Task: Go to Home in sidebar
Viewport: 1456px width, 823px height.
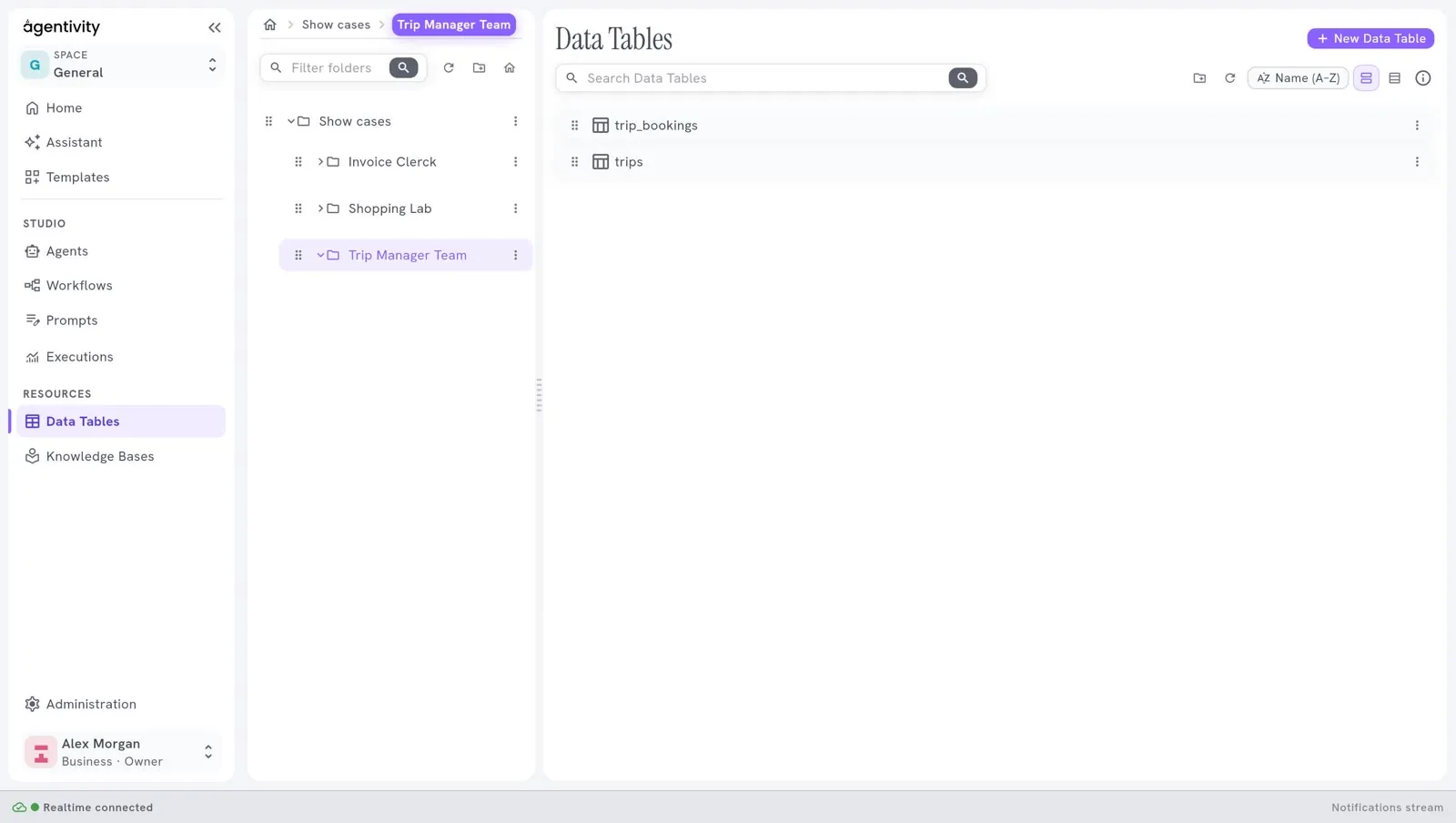Action: pyautogui.click(x=121, y=107)
